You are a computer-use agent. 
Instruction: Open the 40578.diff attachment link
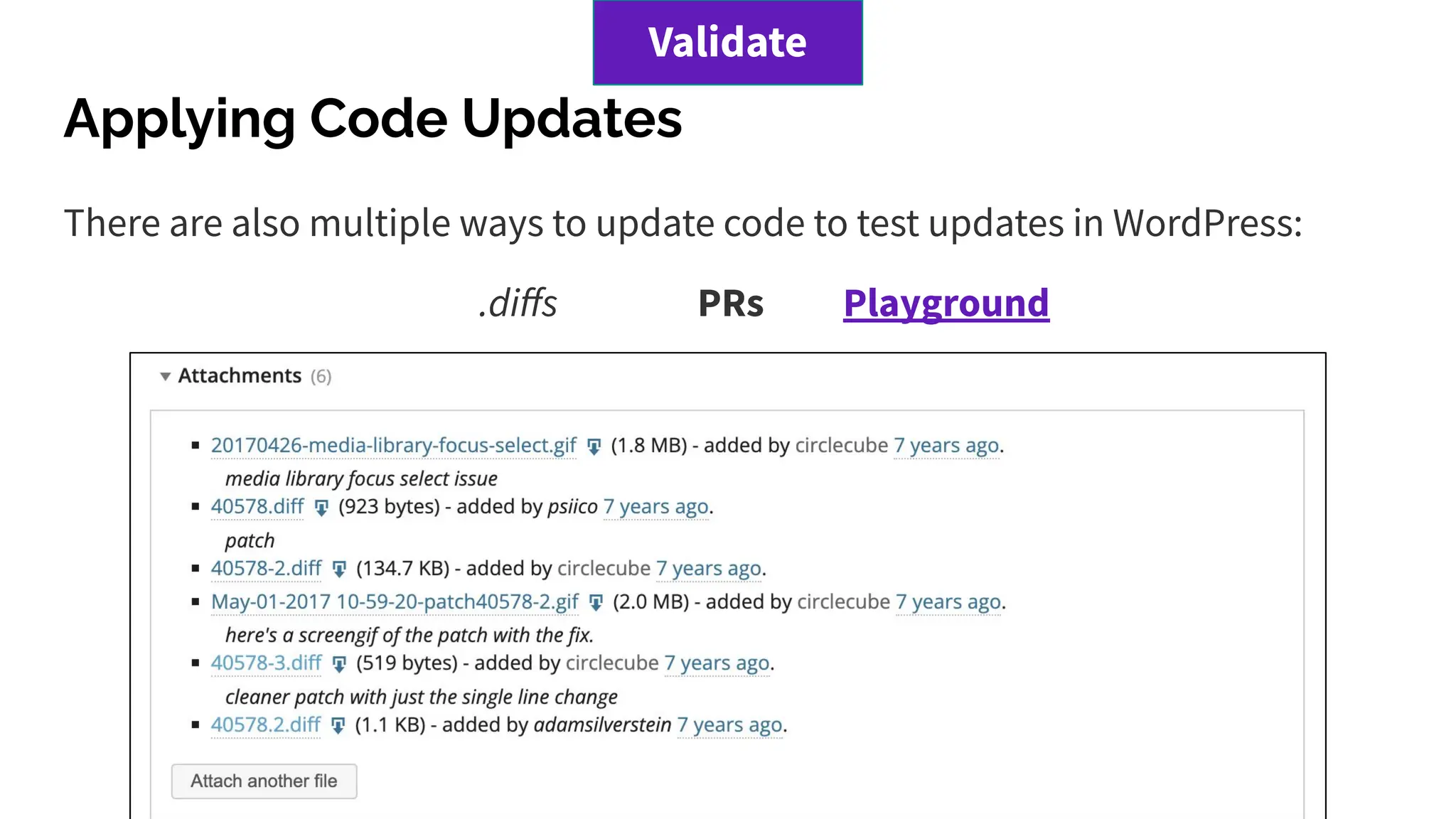(x=257, y=506)
